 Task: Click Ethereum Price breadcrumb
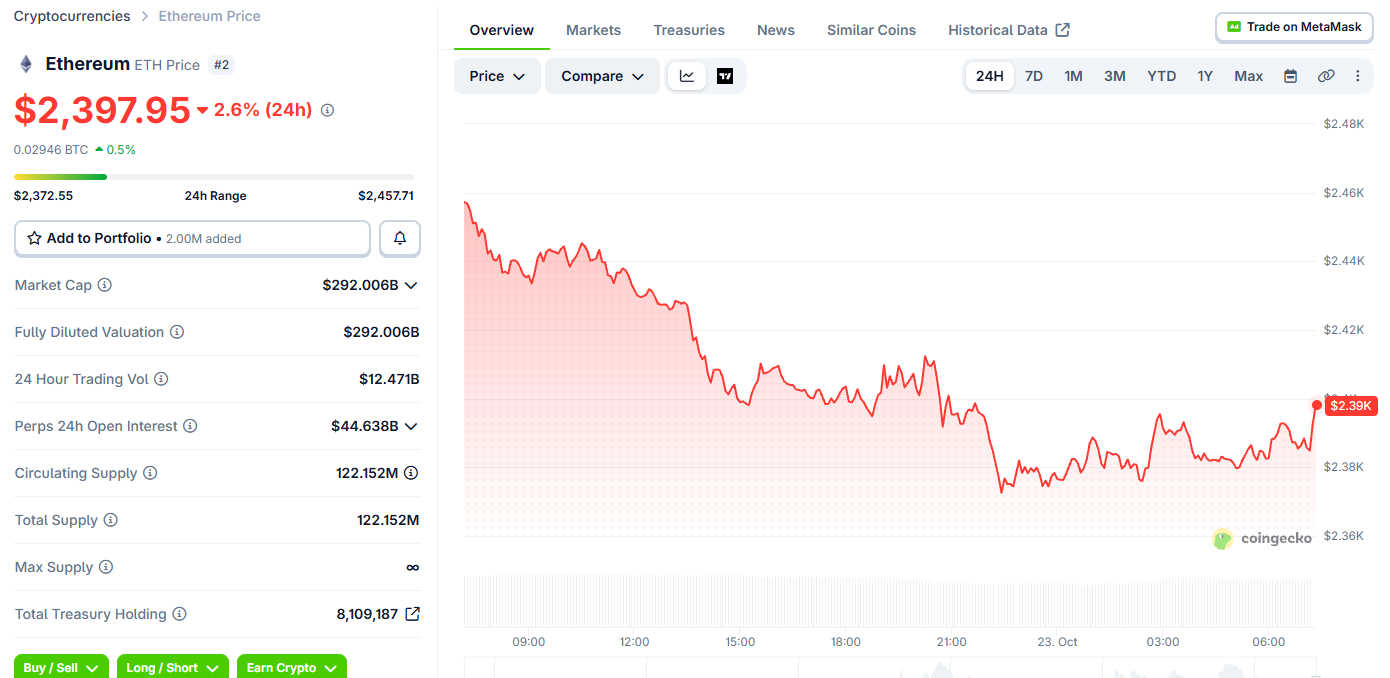pyautogui.click(x=210, y=16)
